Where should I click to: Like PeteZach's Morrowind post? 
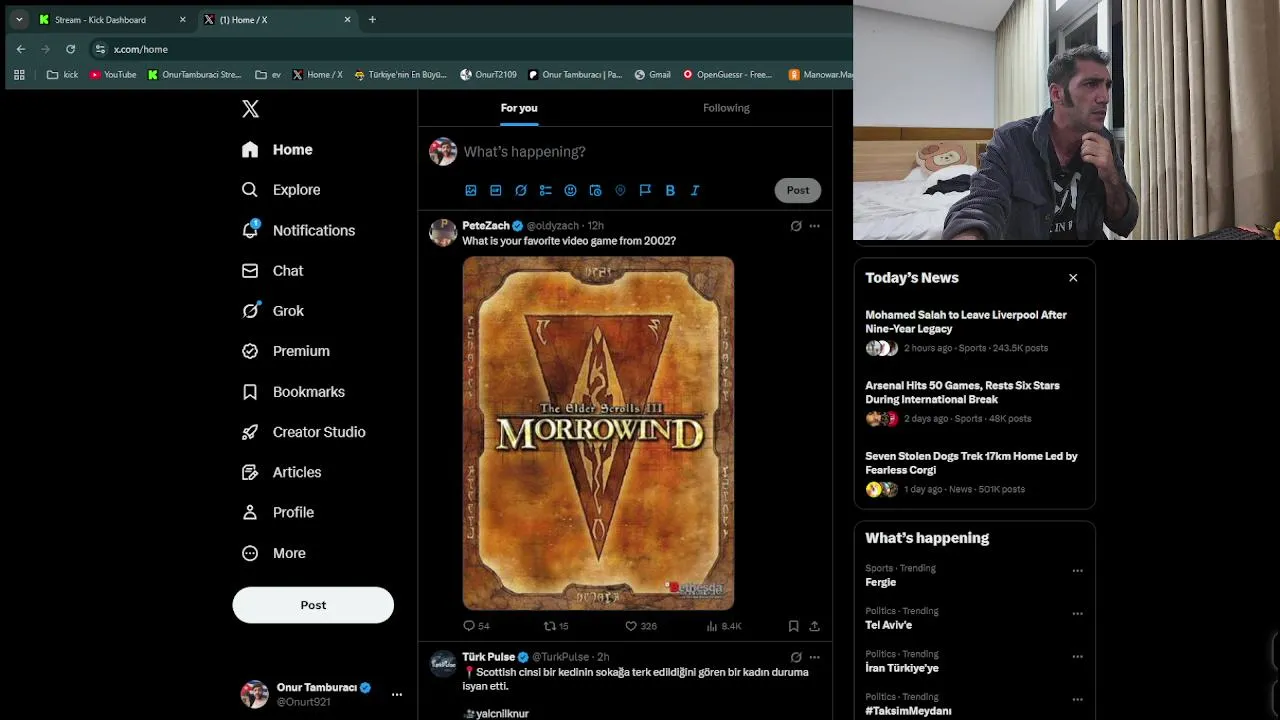pyautogui.click(x=641, y=626)
